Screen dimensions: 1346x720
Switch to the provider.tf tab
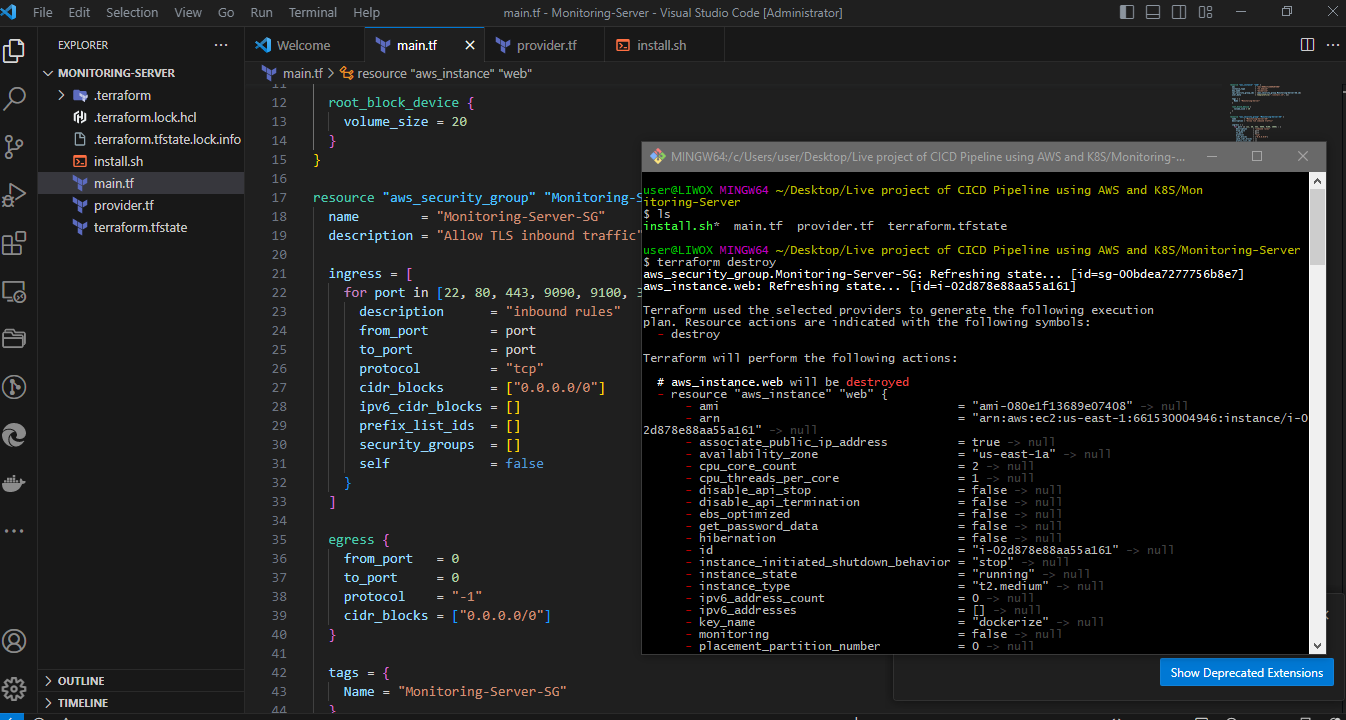pos(546,45)
